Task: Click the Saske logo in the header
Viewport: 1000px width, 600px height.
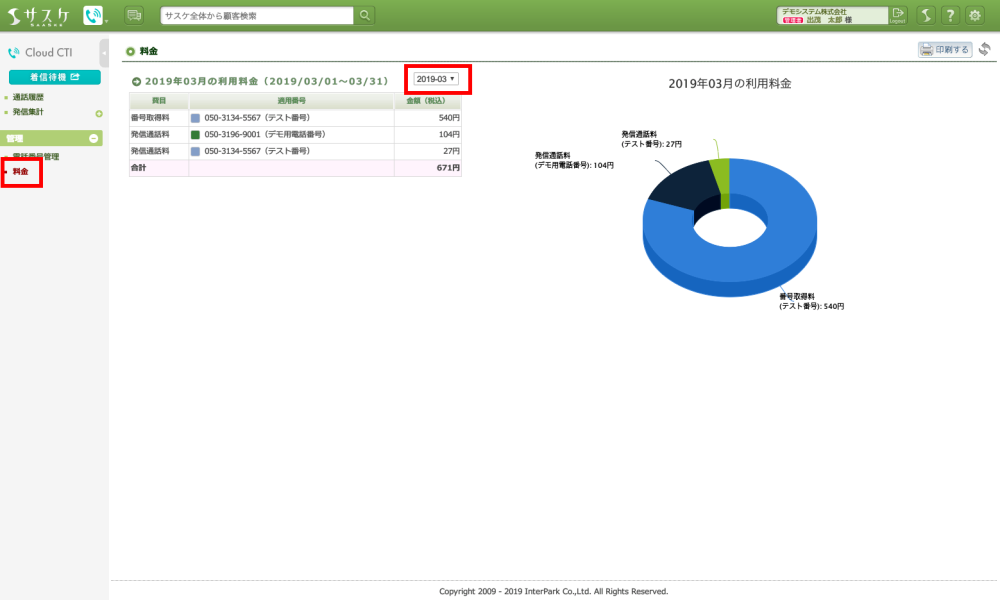Action: pyautogui.click(x=39, y=15)
